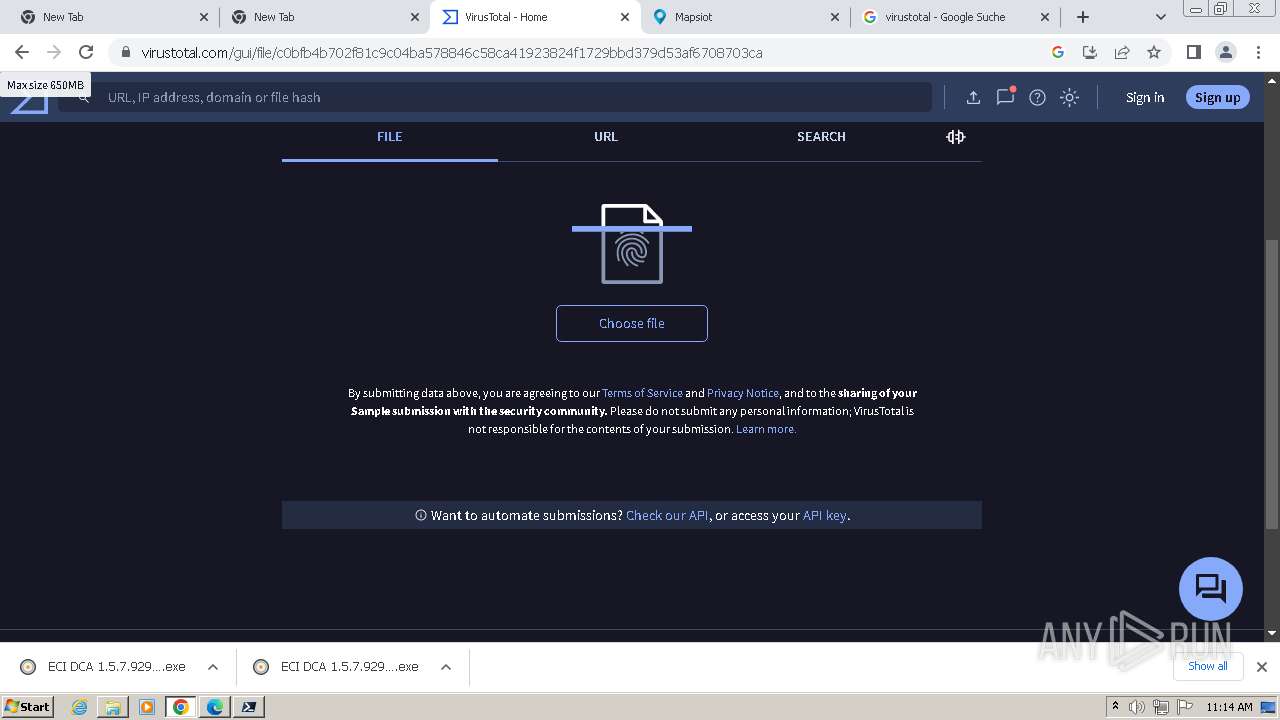Click the Choose file button
The width and height of the screenshot is (1280, 720).
point(632,323)
